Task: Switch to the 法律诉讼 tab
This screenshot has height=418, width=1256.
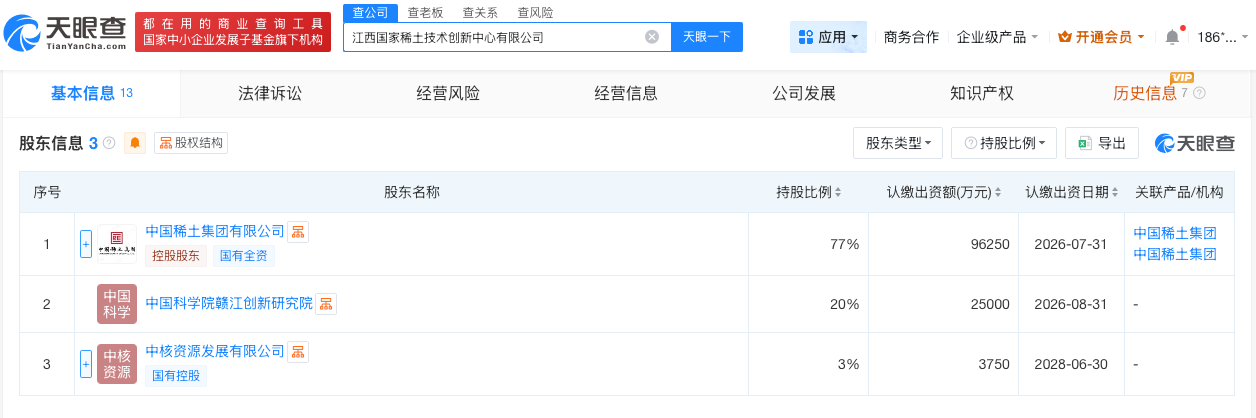Action: pos(270,93)
